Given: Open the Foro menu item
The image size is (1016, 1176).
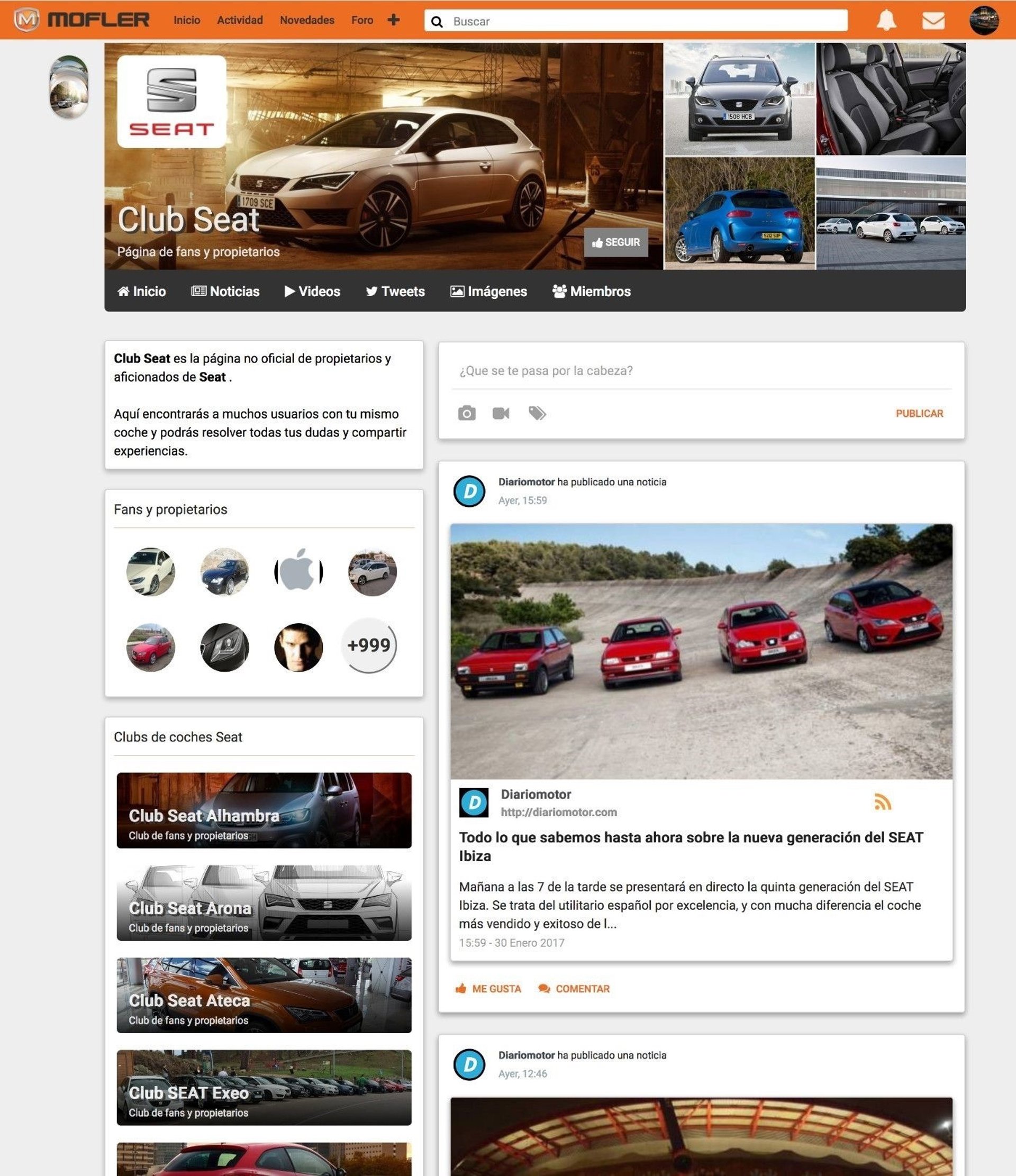Looking at the screenshot, I should coord(362,21).
